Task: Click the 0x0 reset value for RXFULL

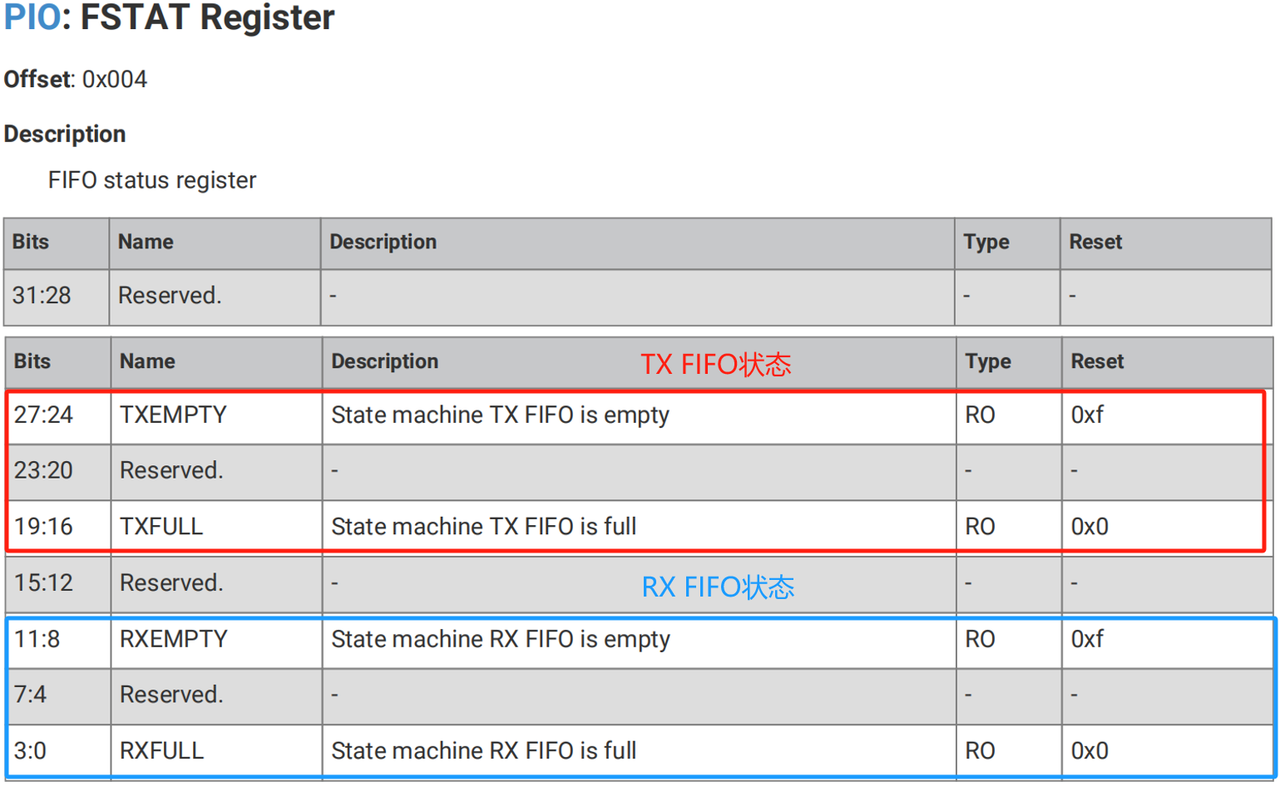Action: pos(1089,751)
